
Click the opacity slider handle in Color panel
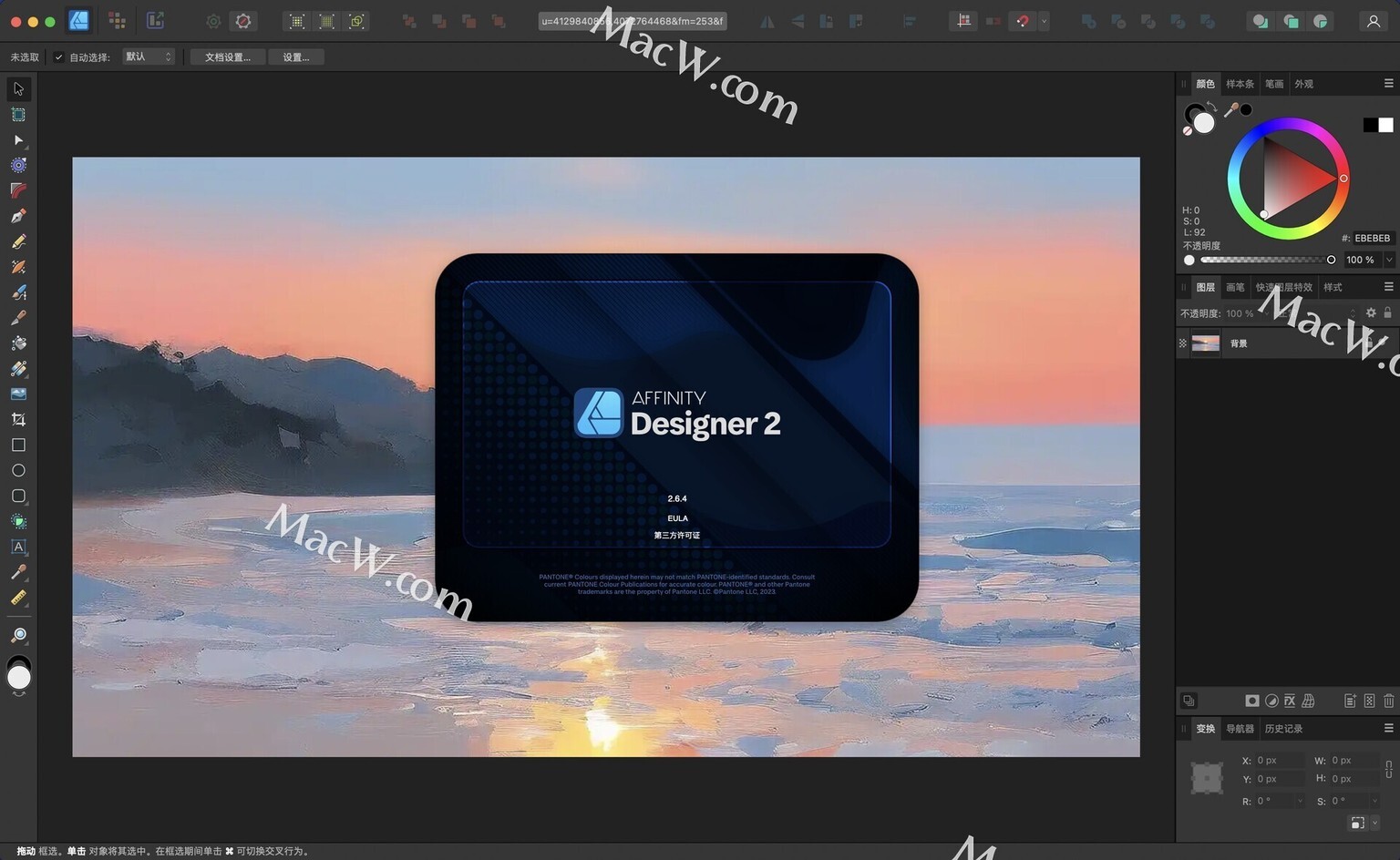pos(1331,260)
